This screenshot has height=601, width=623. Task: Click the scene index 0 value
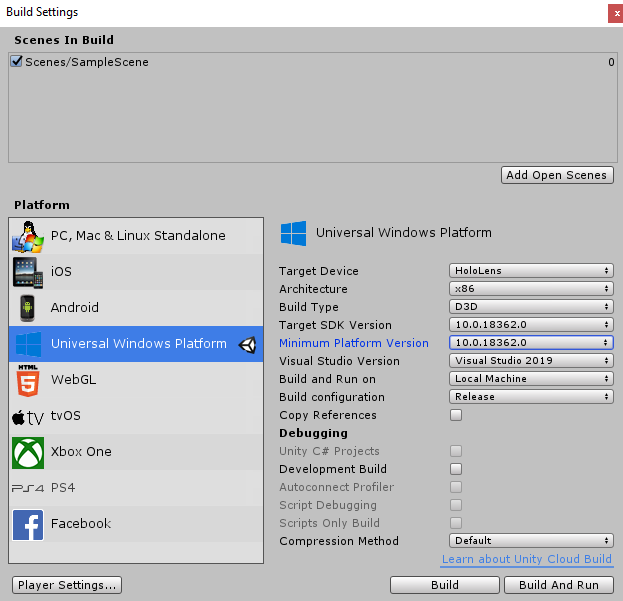(x=611, y=62)
